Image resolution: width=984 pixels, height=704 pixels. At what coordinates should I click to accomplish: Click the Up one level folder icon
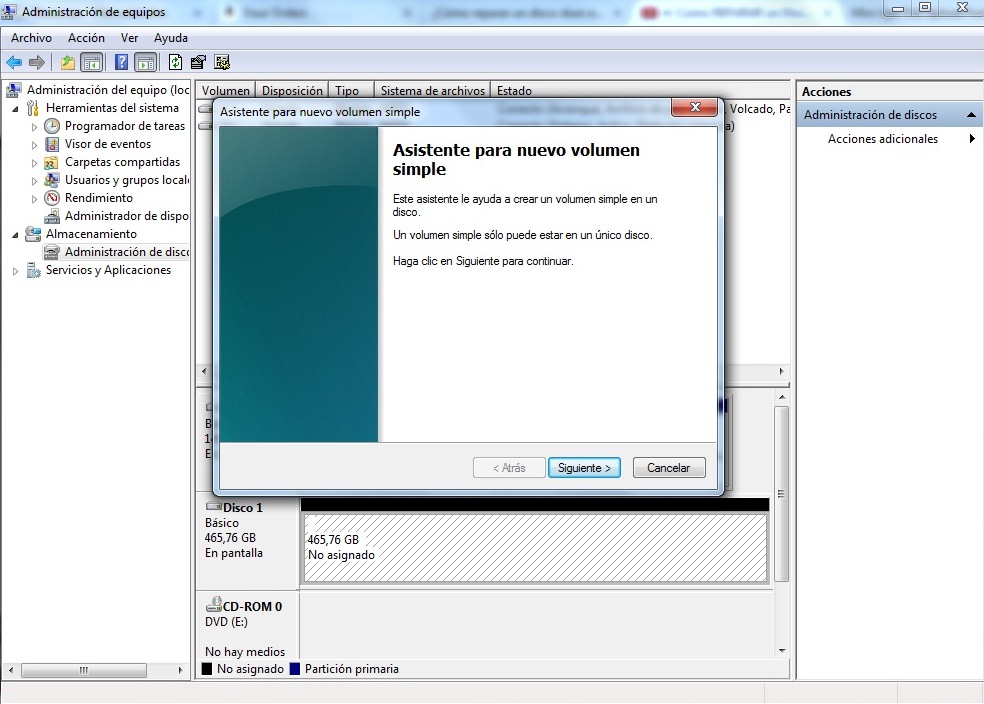68,62
